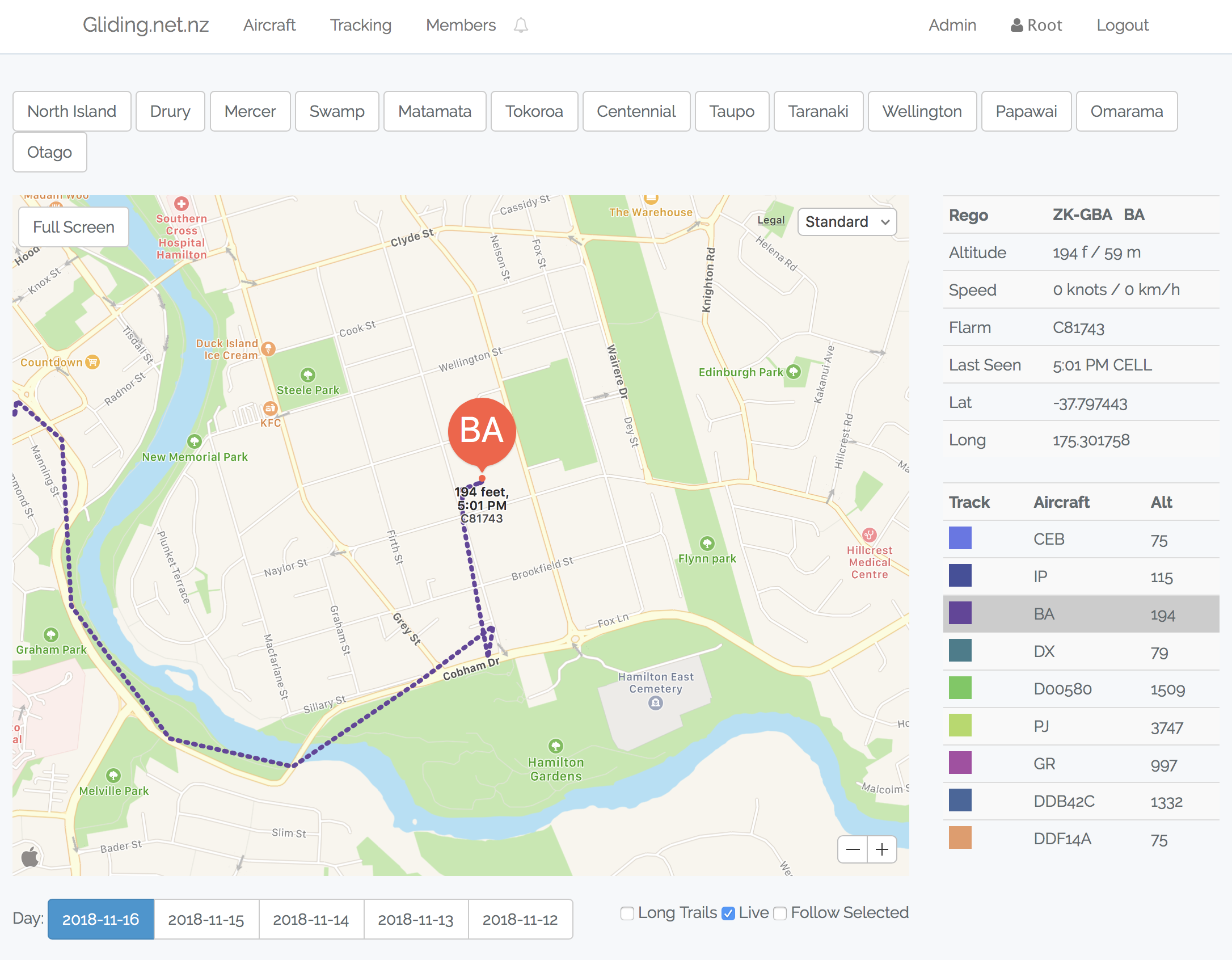This screenshot has height=960, width=1232.
Task: Enable the Long Trails checkbox
Action: tap(627, 913)
